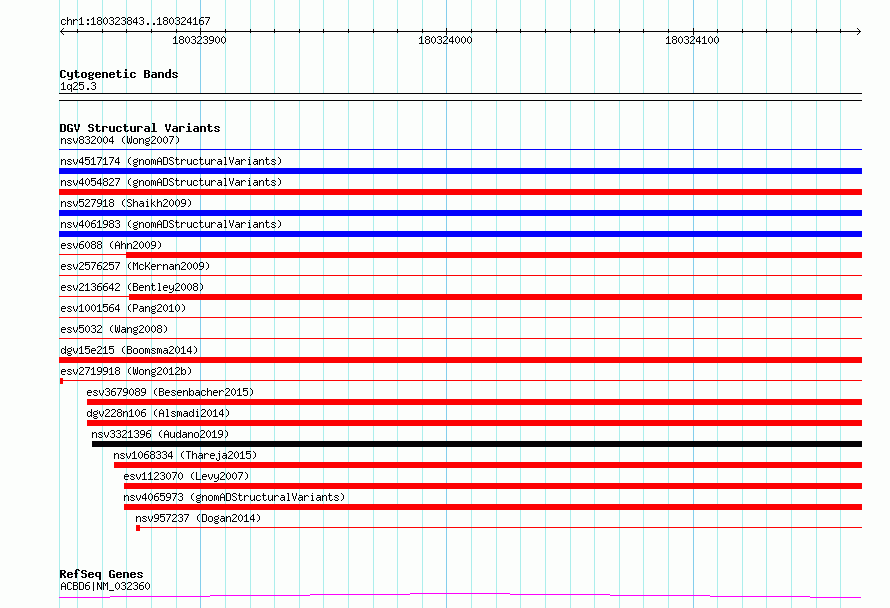Click the 180324100 ruler tick label

[692, 40]
